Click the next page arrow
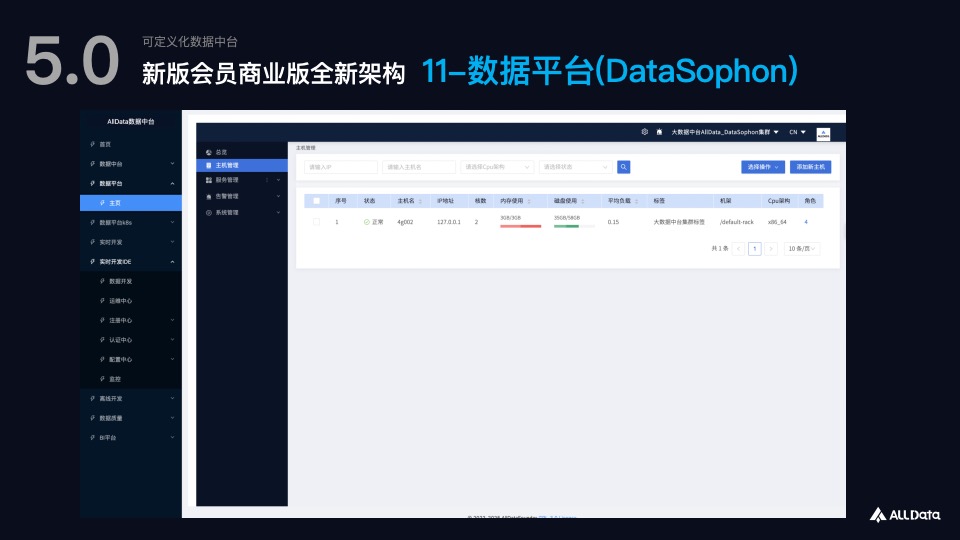This screenshot has width=960, height=540. 771,249
